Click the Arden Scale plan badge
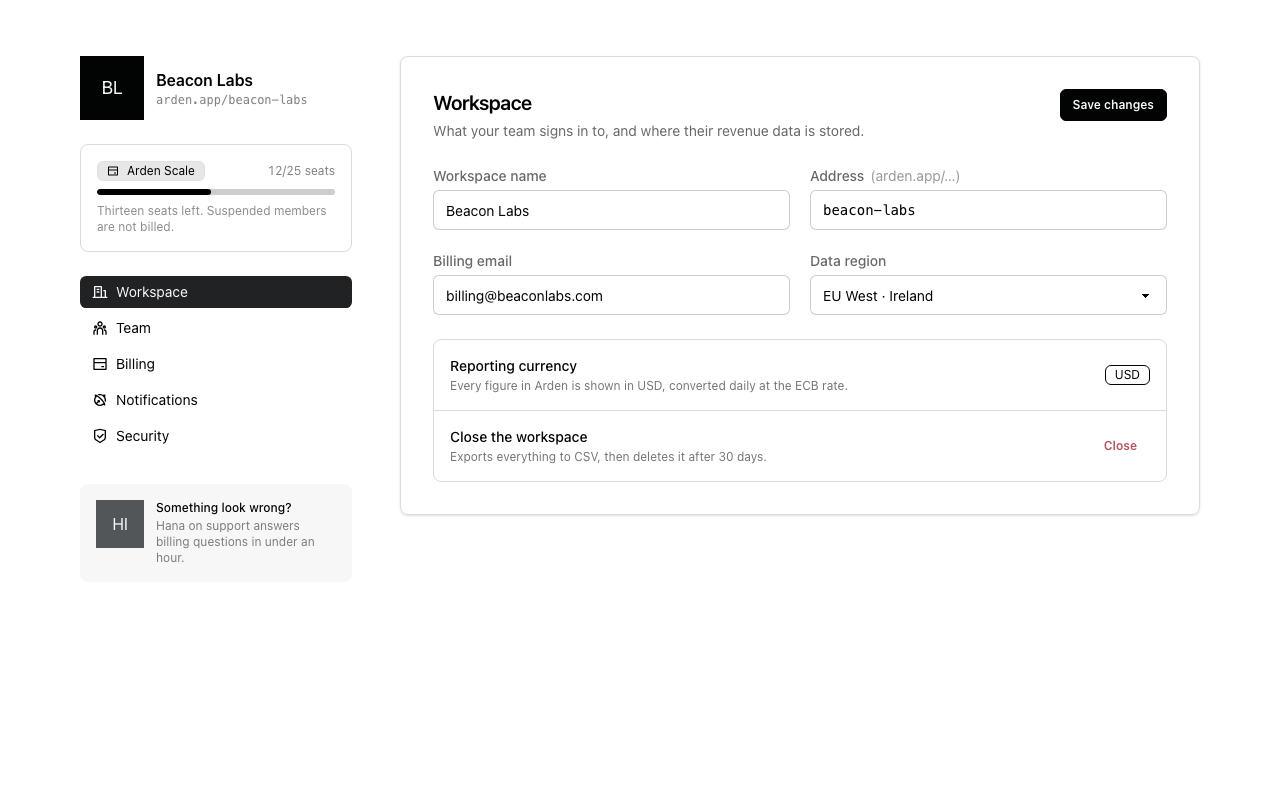Screen dimensions: 1280x800 coord(151,171)
